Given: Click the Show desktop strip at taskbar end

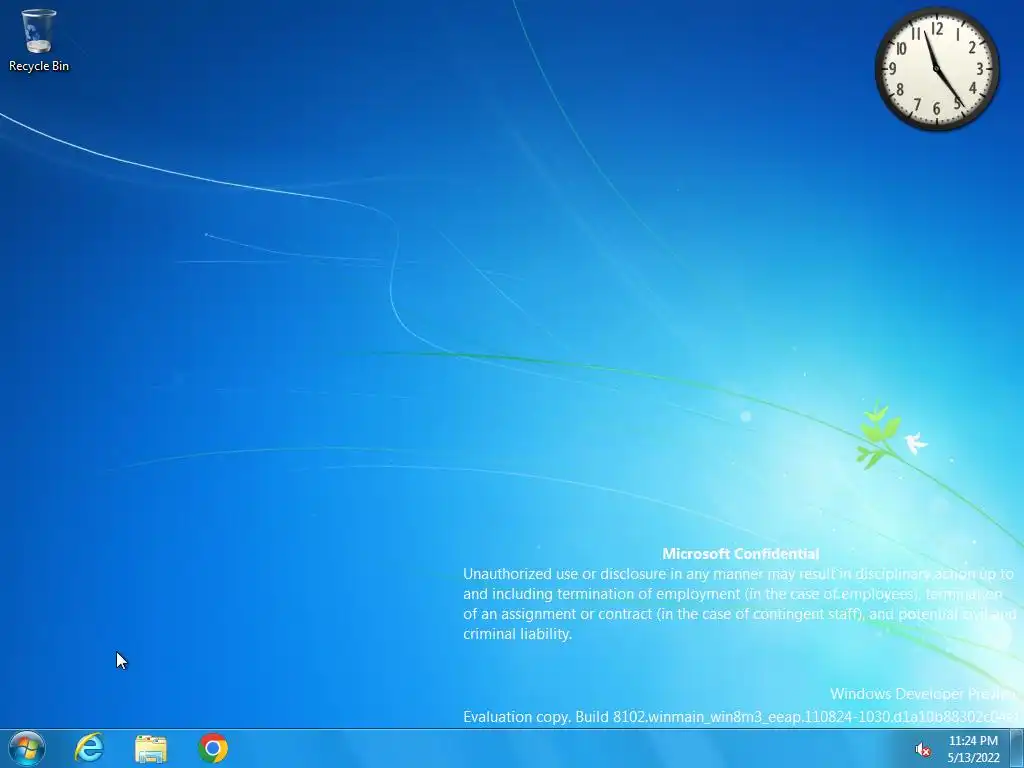Looking at the screenshot, I should [x=1017, y=748].
